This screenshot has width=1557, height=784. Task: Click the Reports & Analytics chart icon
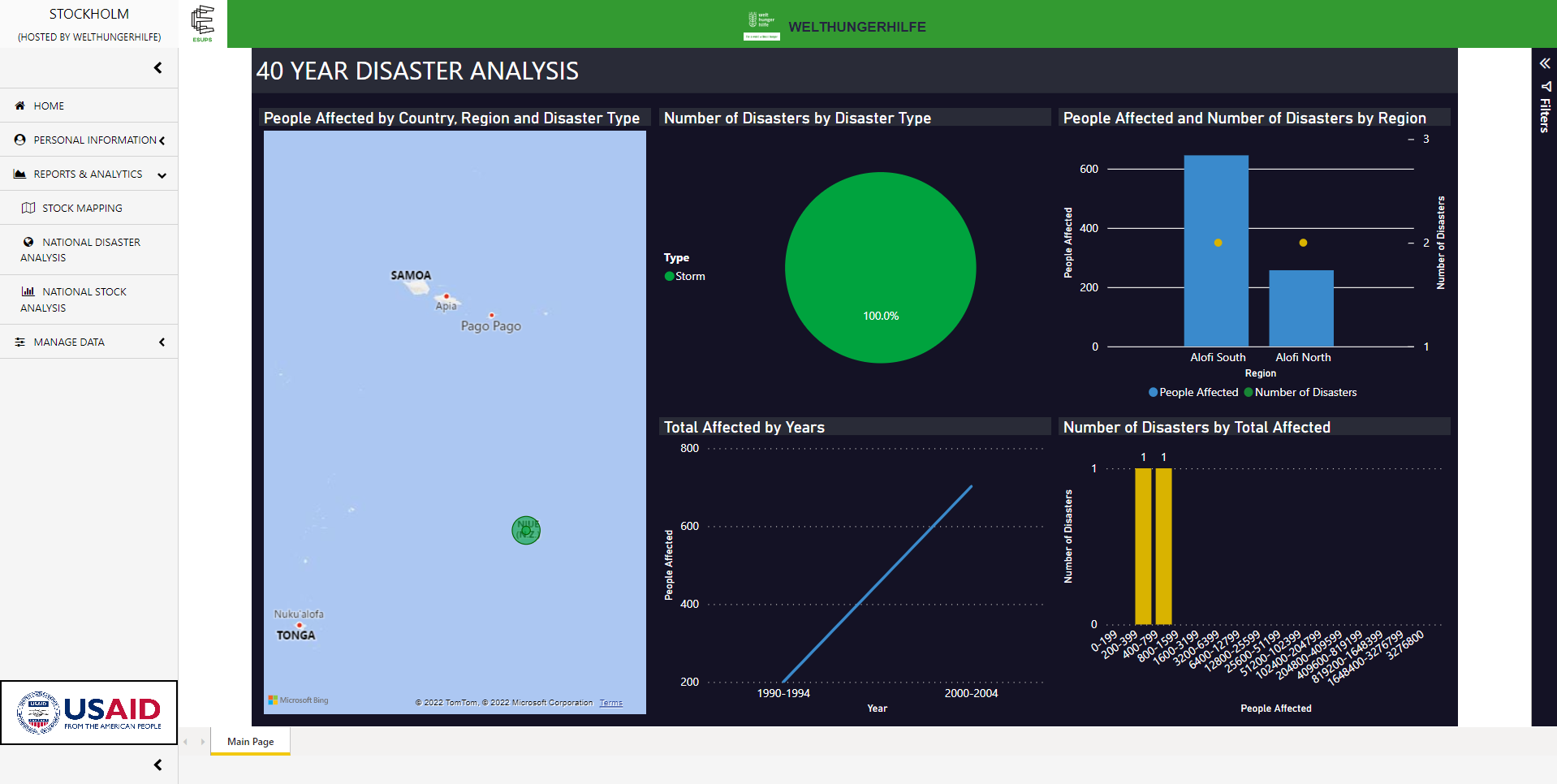[18, 174]
